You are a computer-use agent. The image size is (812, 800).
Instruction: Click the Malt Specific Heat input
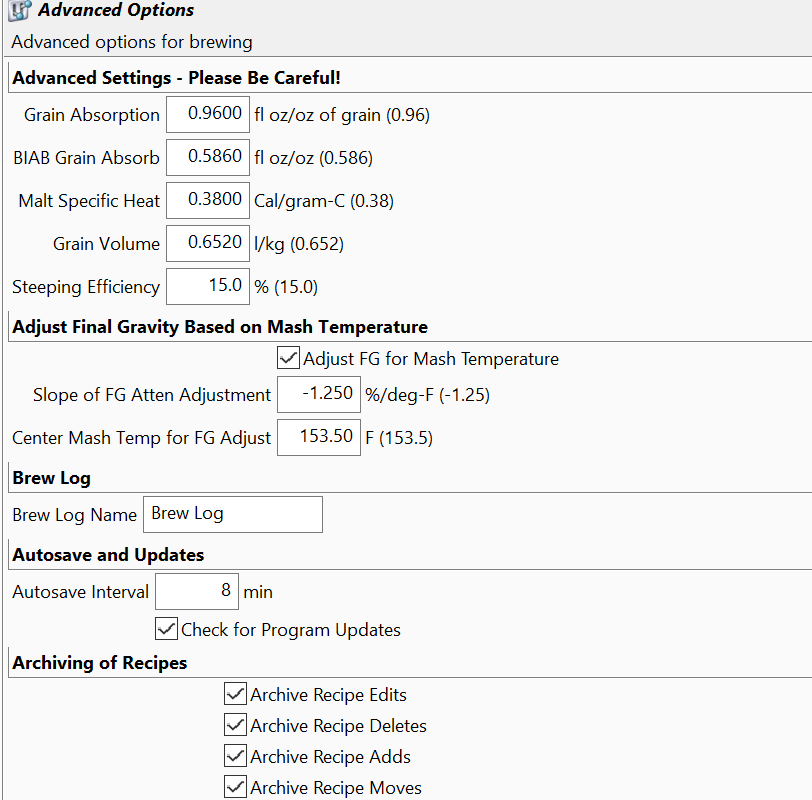tap(208, 200)
